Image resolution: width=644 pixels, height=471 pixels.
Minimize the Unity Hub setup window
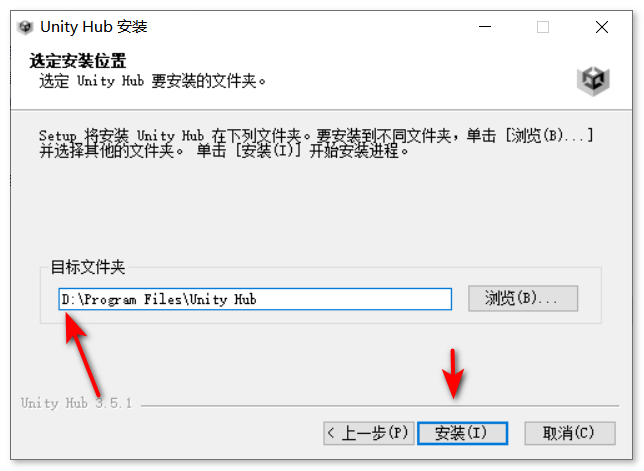[485, 27]
